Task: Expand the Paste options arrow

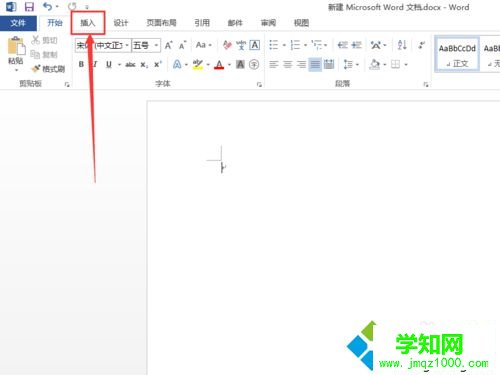Action: [x=16, y=70]
